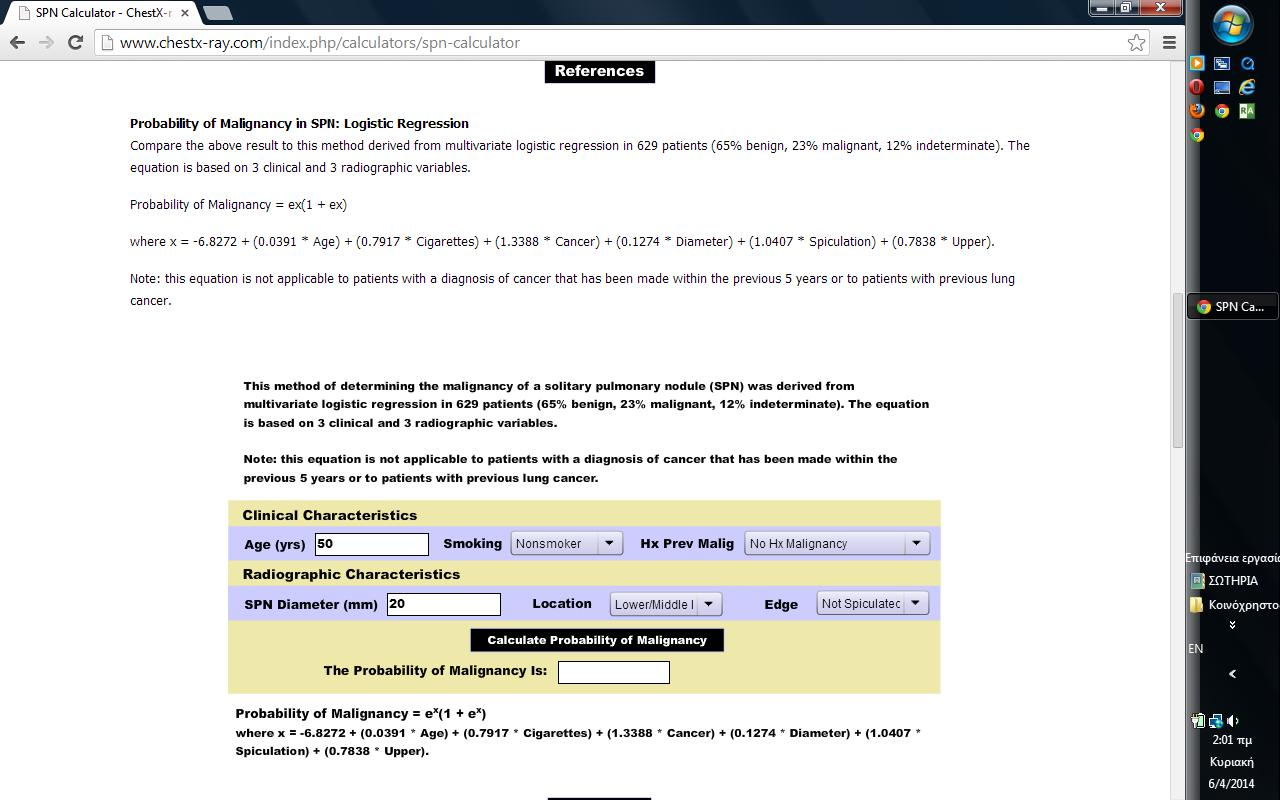Launch Mozilla Firefox
Viewport: 1280px width, 800px height.
pos(1197,111)
